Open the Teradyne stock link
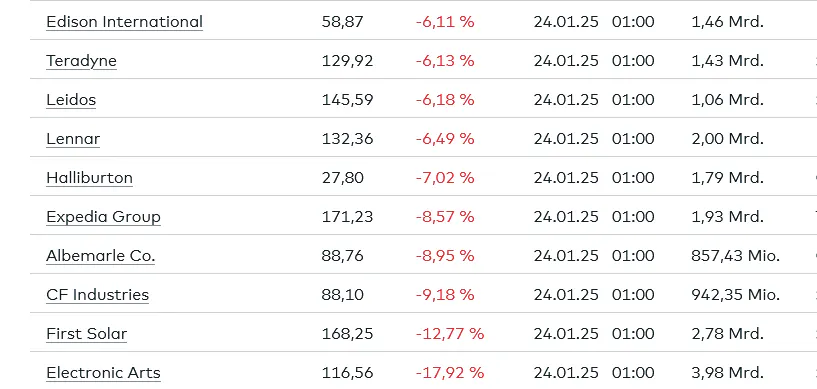Image resolution: width=817 pixels, height=389 pixels. 81,61
